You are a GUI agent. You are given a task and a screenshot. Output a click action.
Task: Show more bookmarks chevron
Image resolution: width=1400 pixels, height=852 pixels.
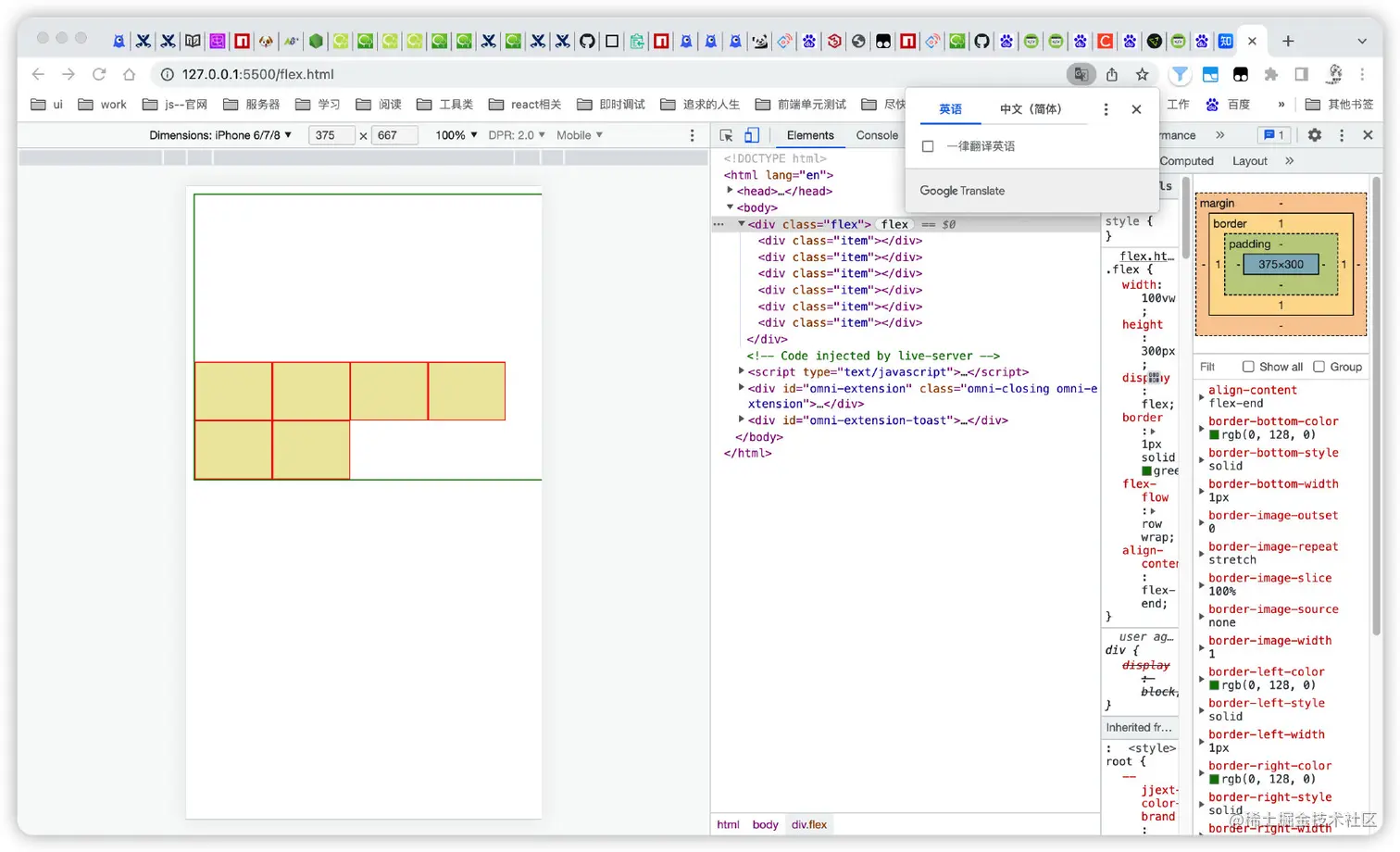click(x=1281, y=105)
